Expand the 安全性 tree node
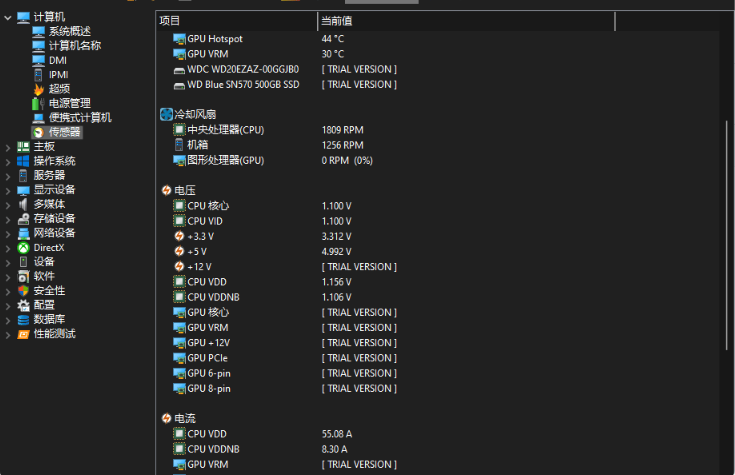 (8, 292)
